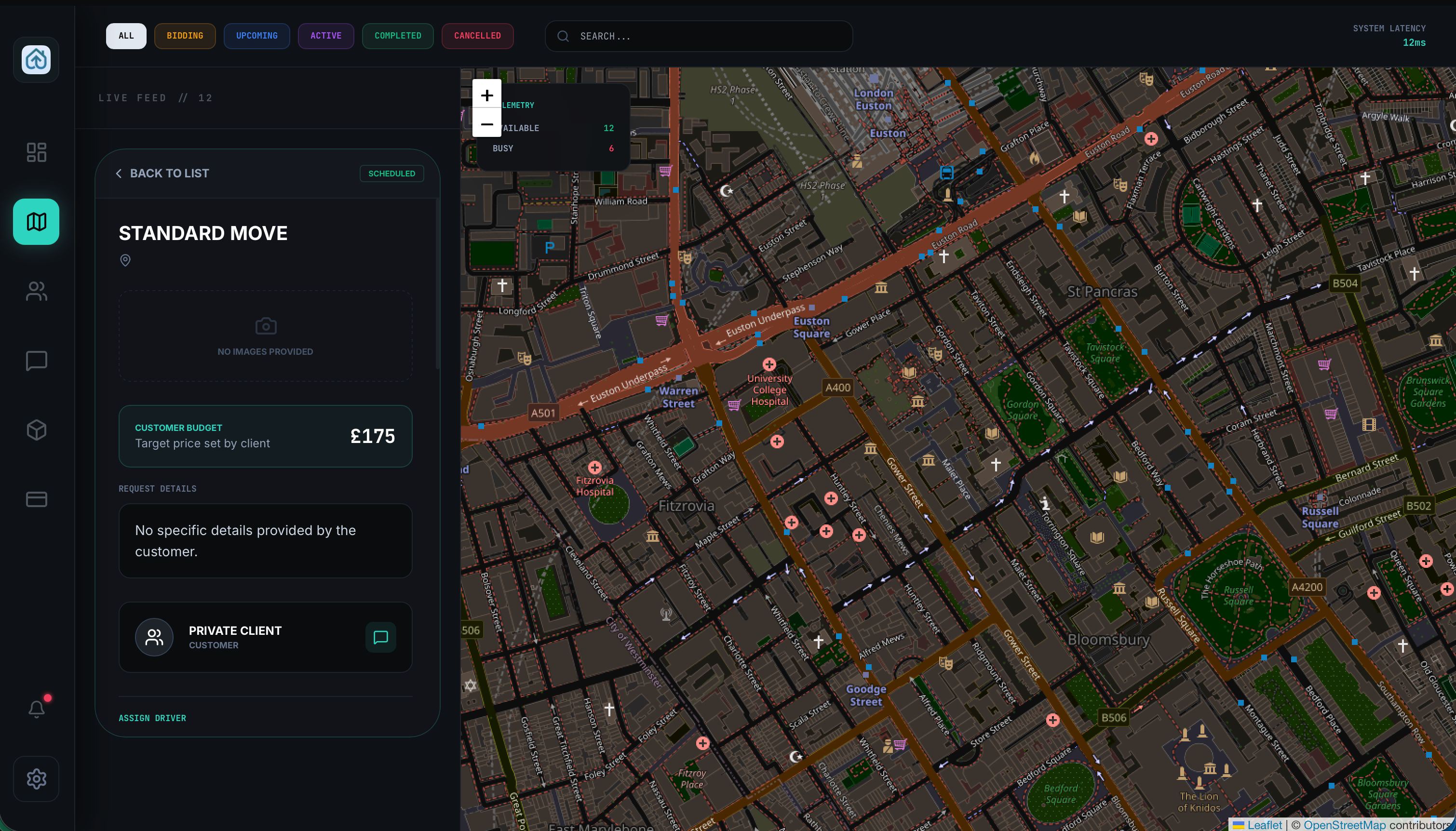Image resolution: width=1456 pixels, height=831 pixels.
Task: Show CANCELLED jobs filter
Action: click(x=477, y=36)
